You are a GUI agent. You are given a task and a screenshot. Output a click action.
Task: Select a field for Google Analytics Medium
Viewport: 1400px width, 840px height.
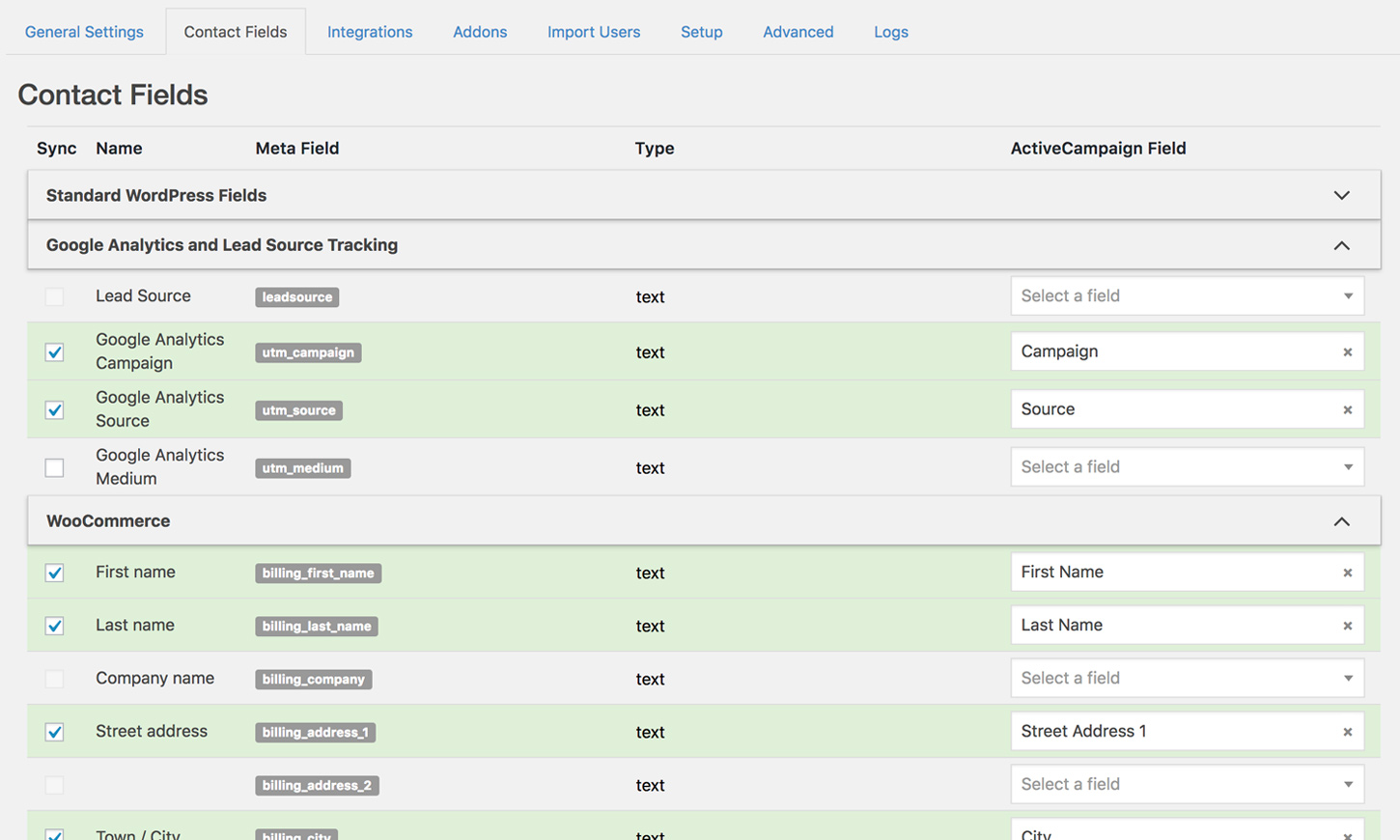[x=1187, y=467]
